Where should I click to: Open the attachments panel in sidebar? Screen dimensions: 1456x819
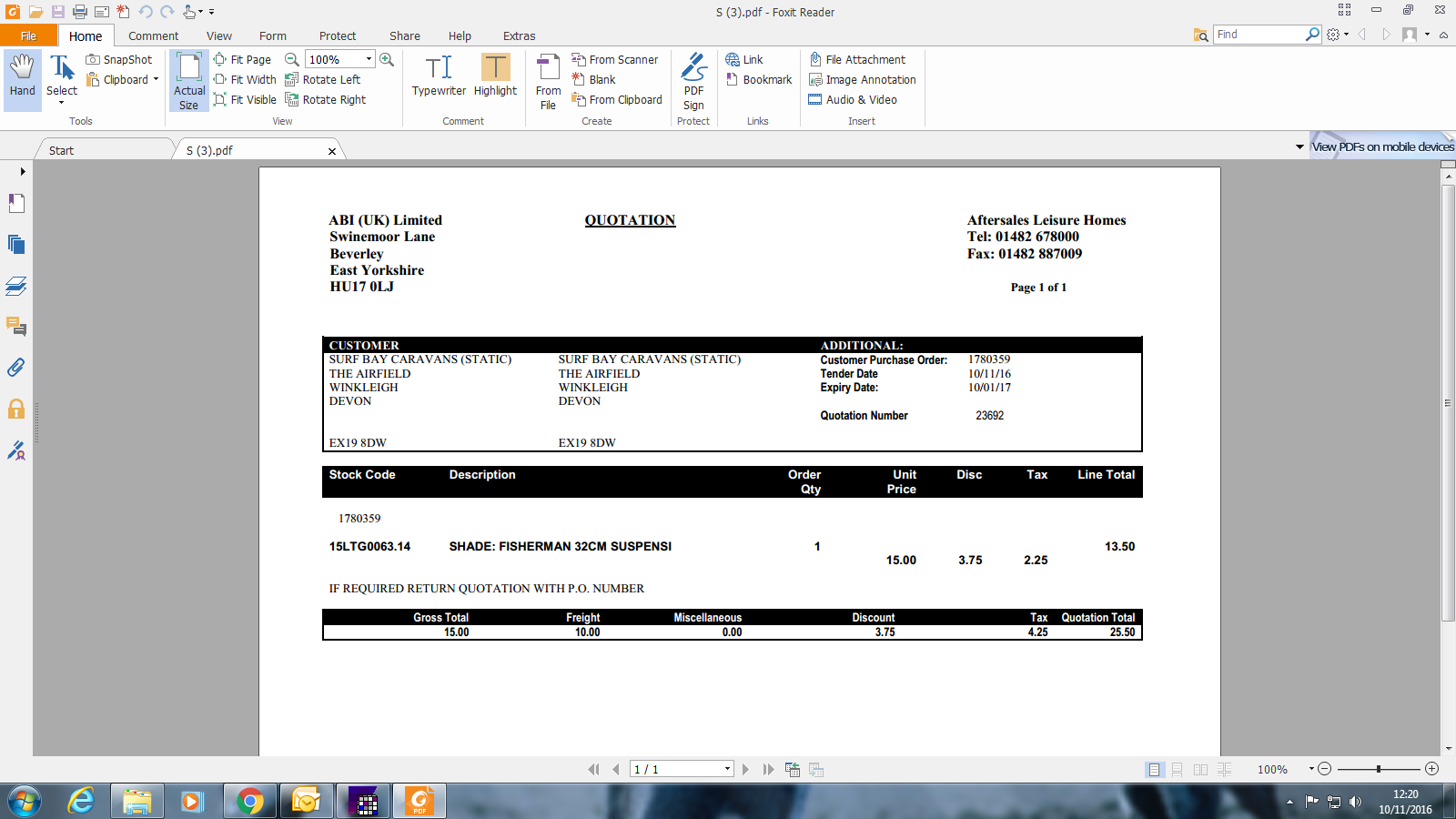coord(16,368)
